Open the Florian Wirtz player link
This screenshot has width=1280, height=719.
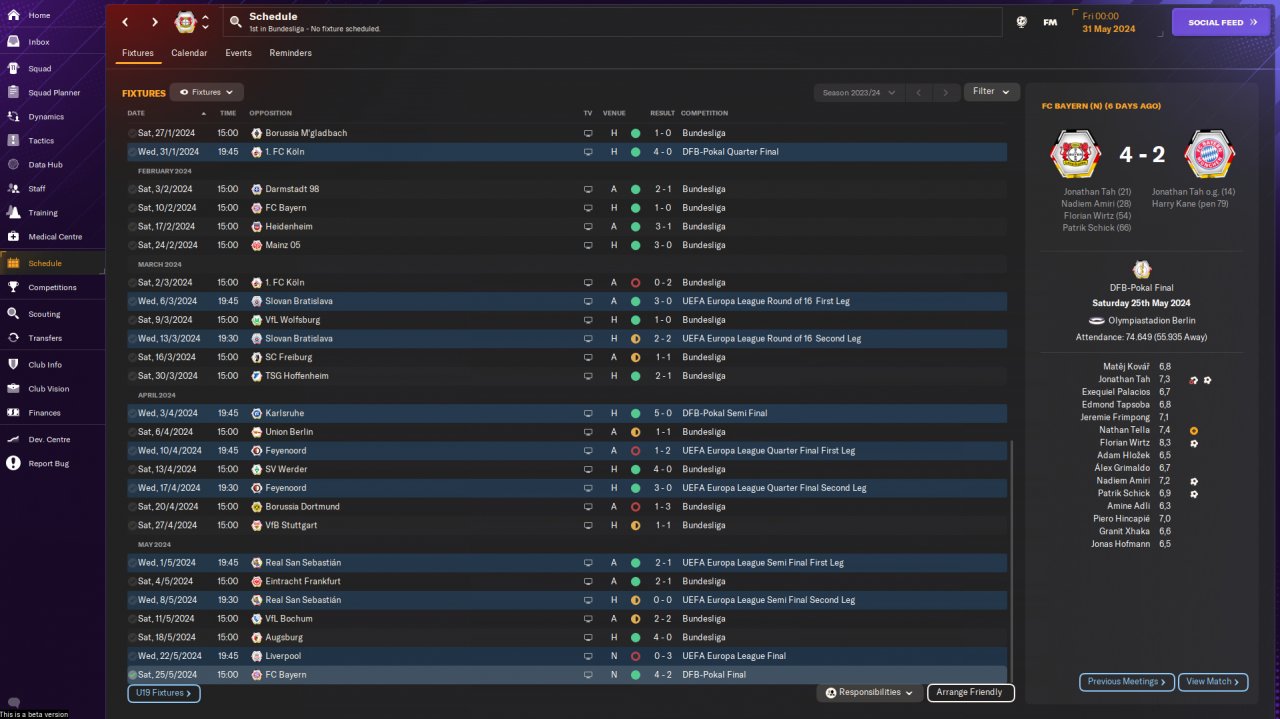pos(1125,442)
